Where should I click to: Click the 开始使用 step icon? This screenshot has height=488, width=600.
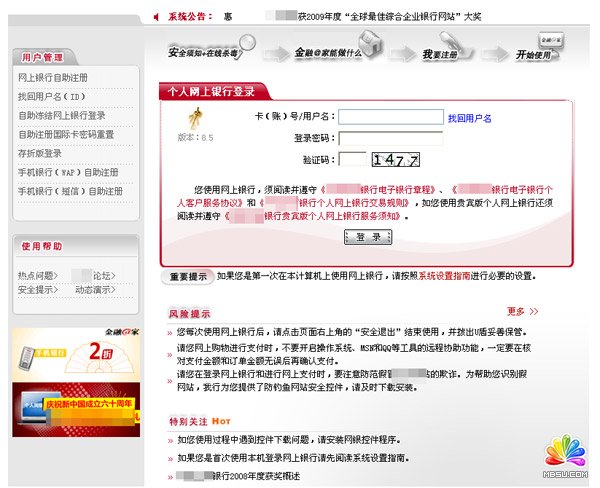pos(535,50)
